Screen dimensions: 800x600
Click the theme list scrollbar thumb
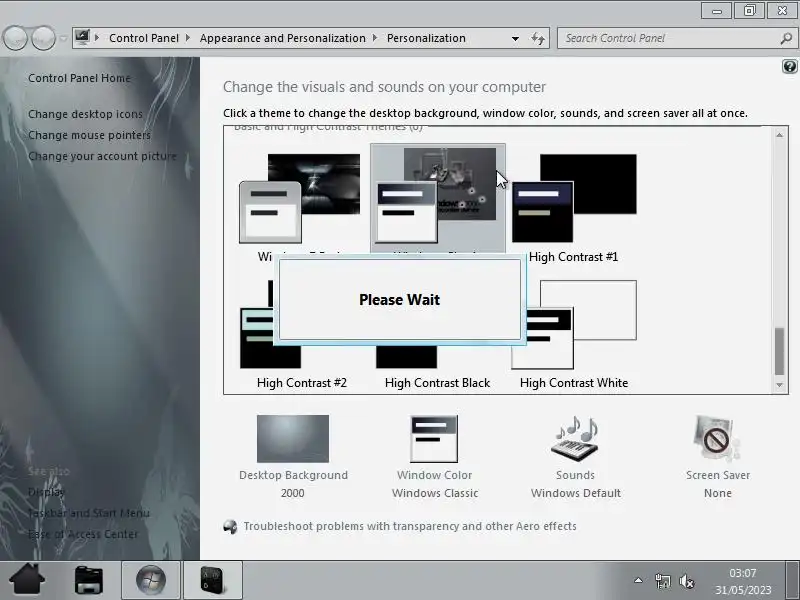[779, 352]
